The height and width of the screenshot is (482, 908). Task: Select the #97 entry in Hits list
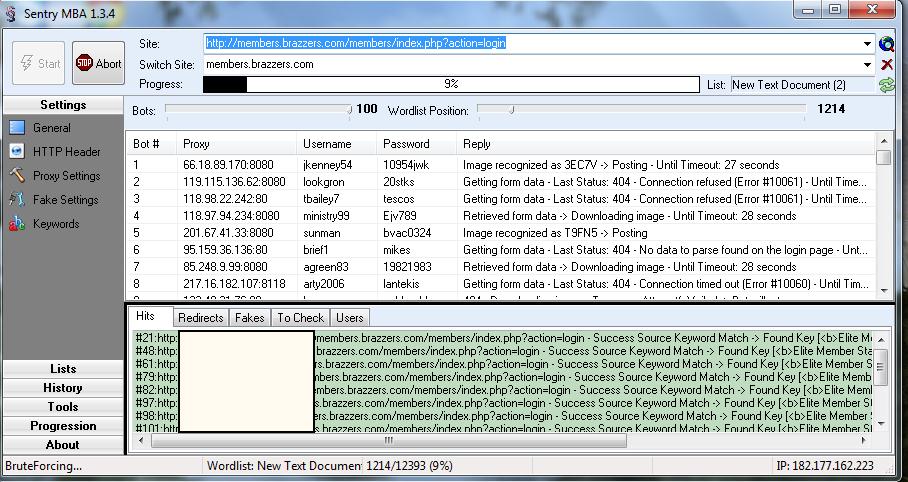[x=503, y=403]
